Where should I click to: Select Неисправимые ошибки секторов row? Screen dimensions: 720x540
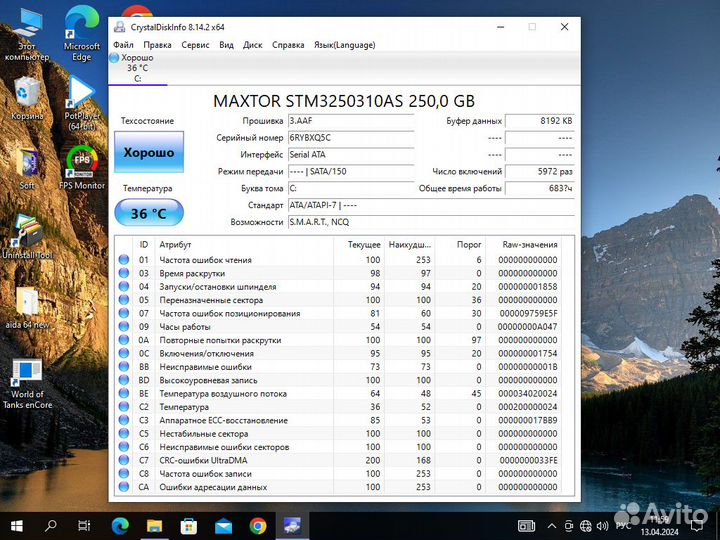click(x=338, y=446)
